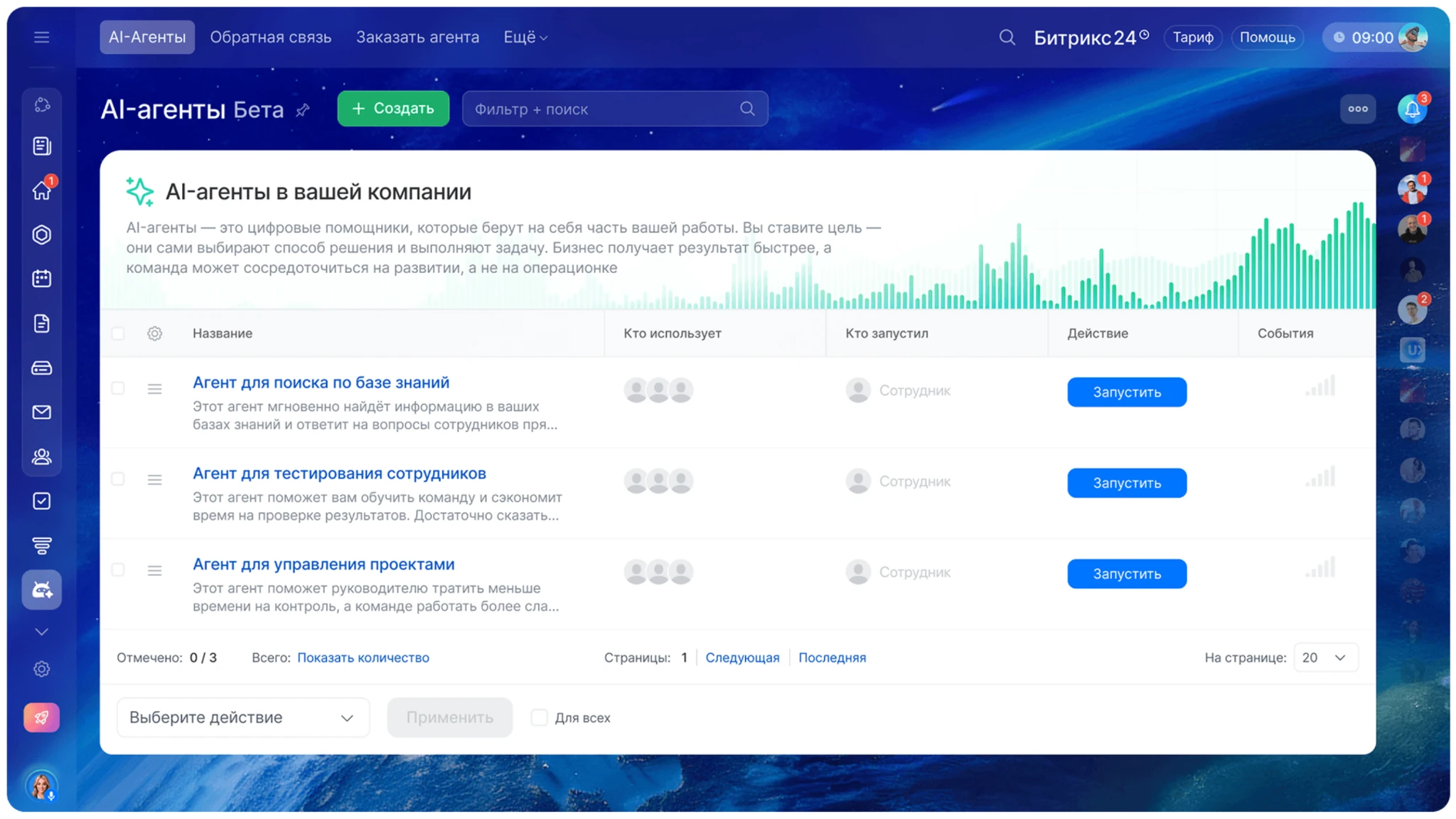View events bars for employee testing agent
1456x819 pixels.
pos(1321,476)
